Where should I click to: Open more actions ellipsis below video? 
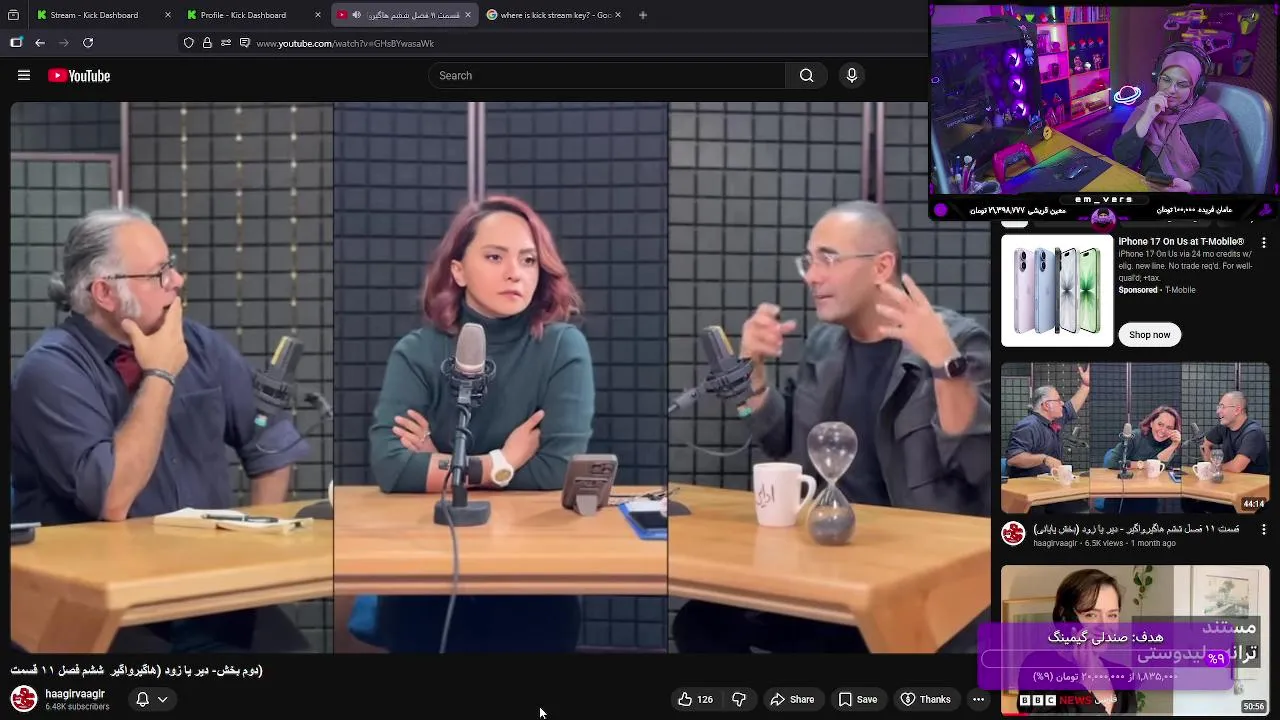click(x=979, y=699)
